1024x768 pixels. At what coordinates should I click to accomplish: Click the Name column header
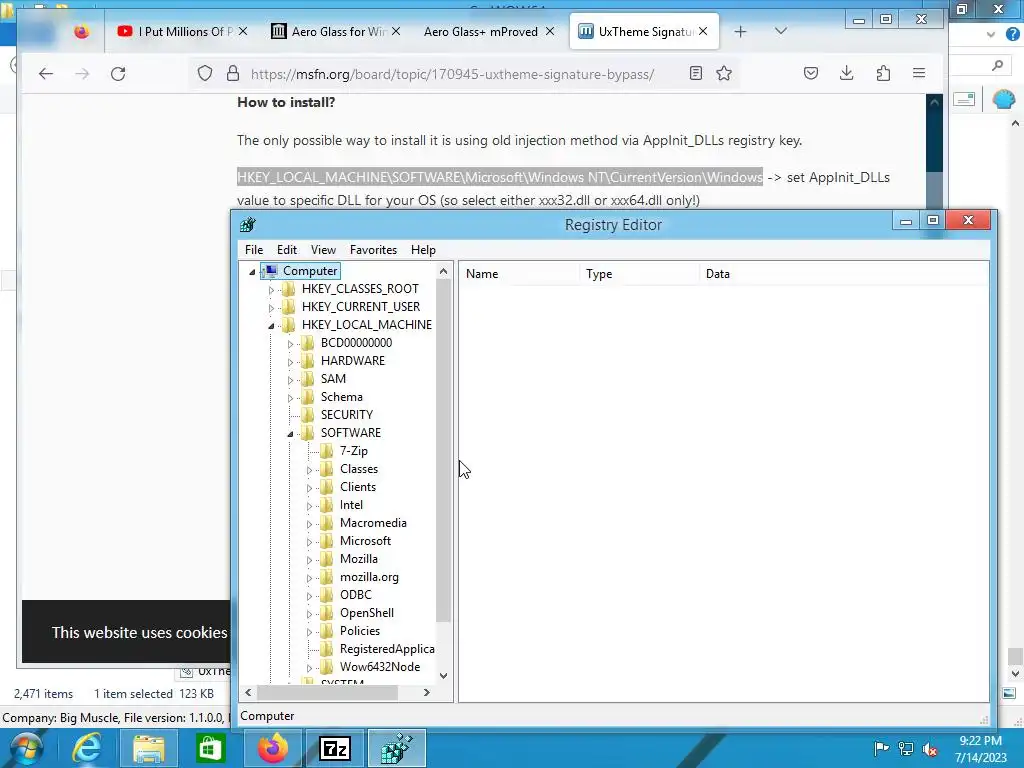point(519,274)
